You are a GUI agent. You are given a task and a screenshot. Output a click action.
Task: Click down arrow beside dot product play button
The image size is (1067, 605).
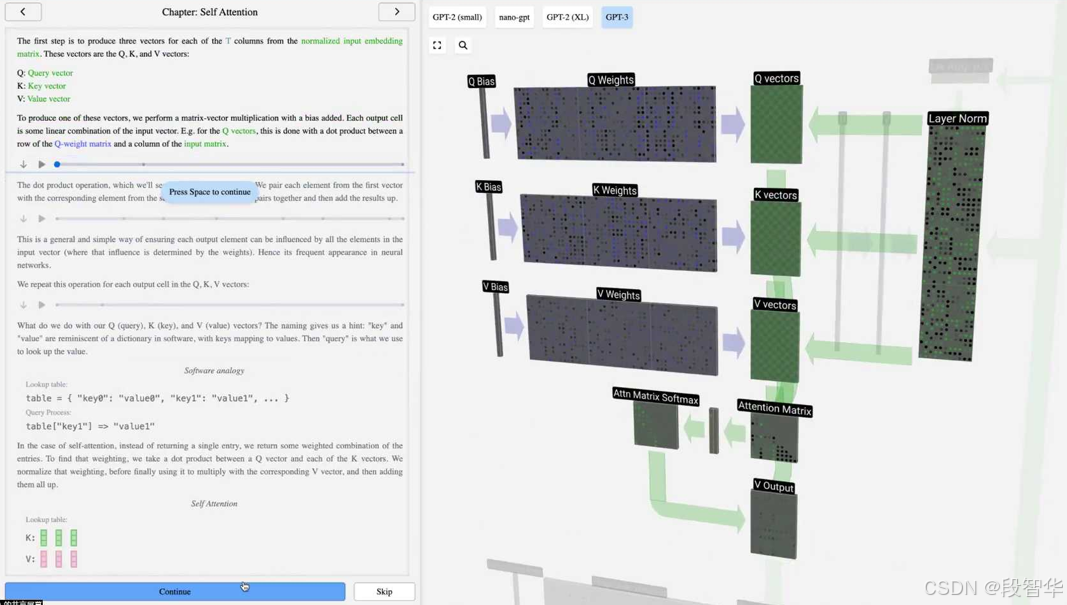pos(23,218)
